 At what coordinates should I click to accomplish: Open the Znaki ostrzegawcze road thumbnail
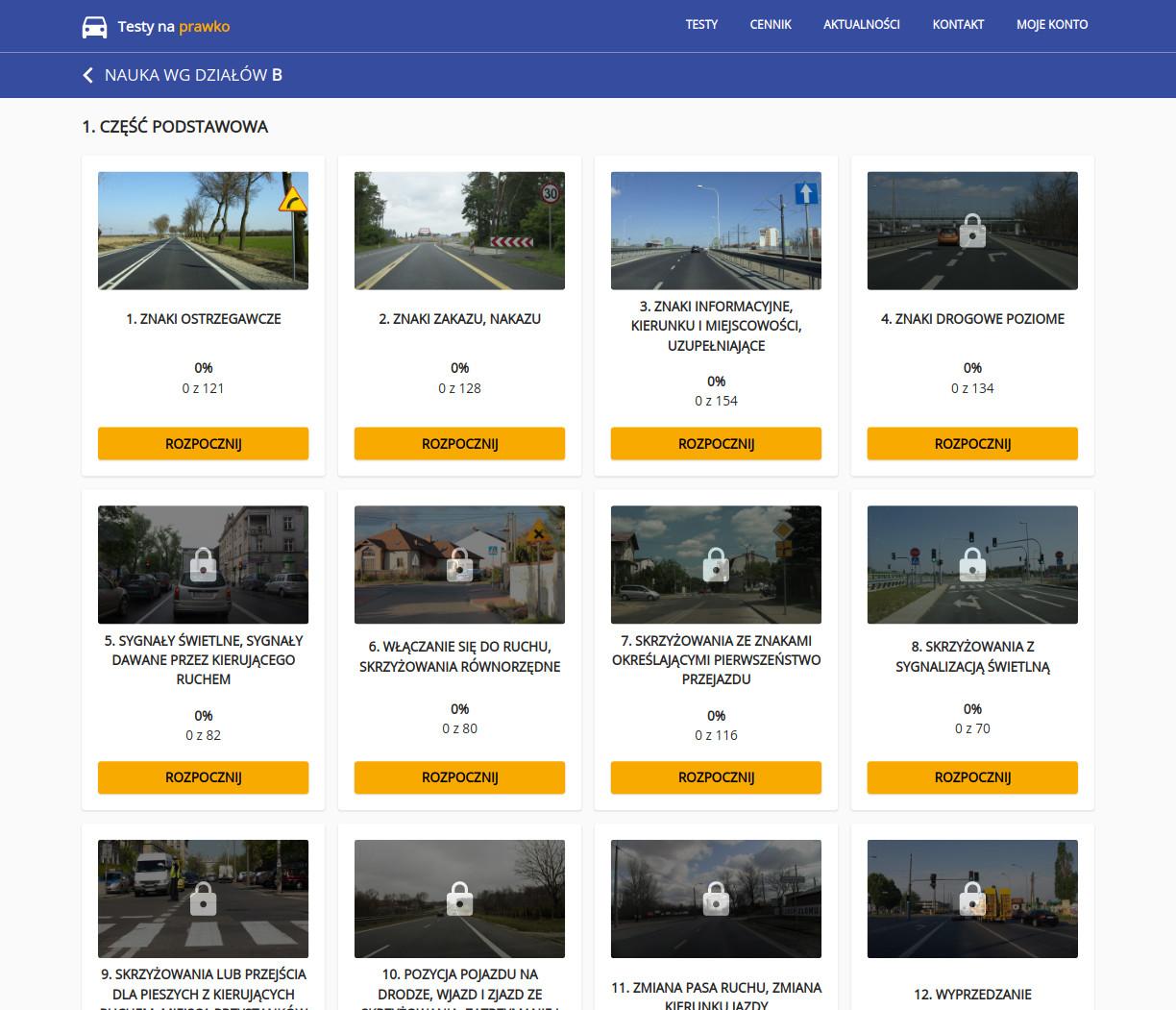pos(203,231)
